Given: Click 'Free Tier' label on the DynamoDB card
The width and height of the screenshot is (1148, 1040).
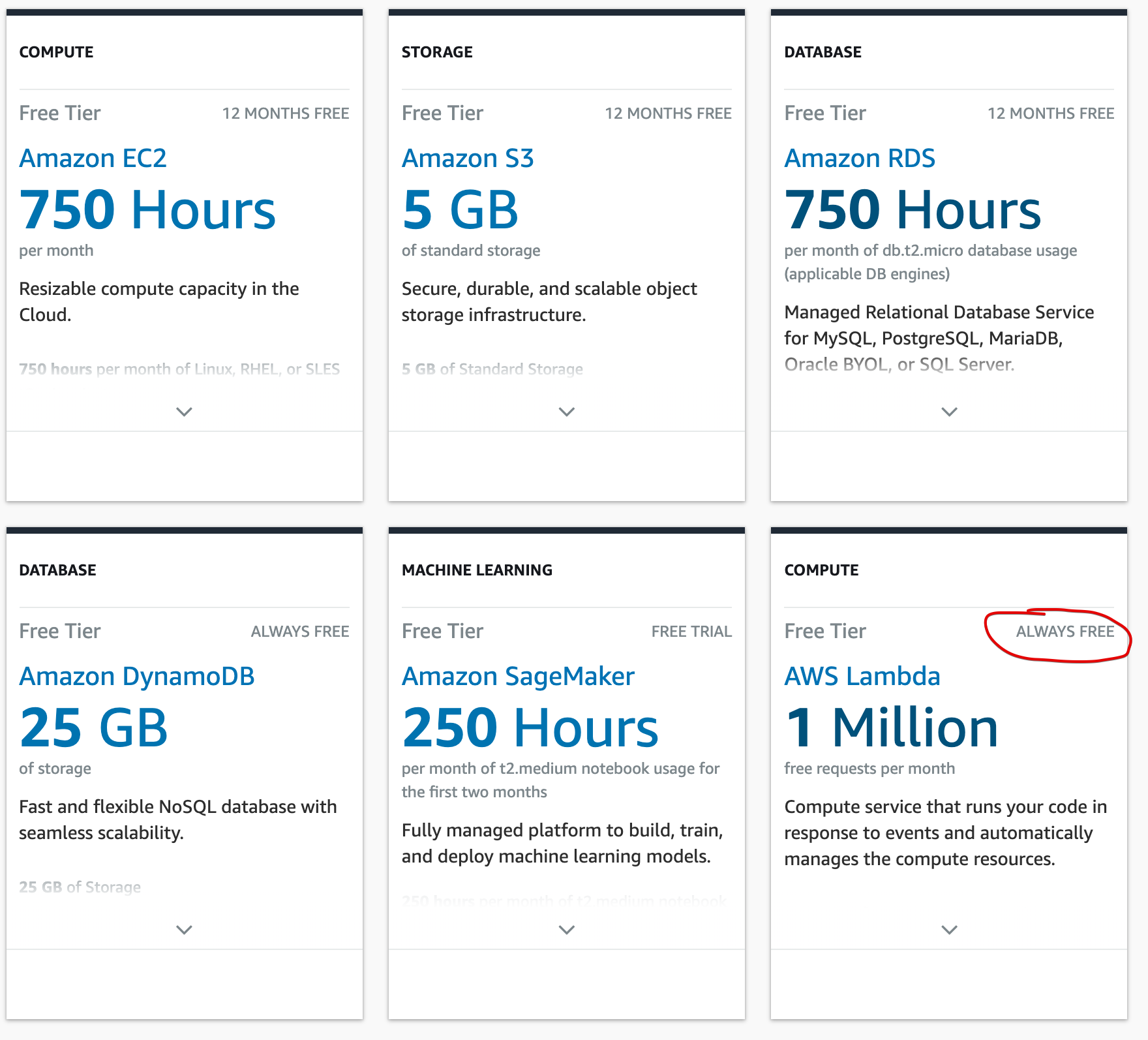Looking at the screenshot, I should tap(60, 632).
